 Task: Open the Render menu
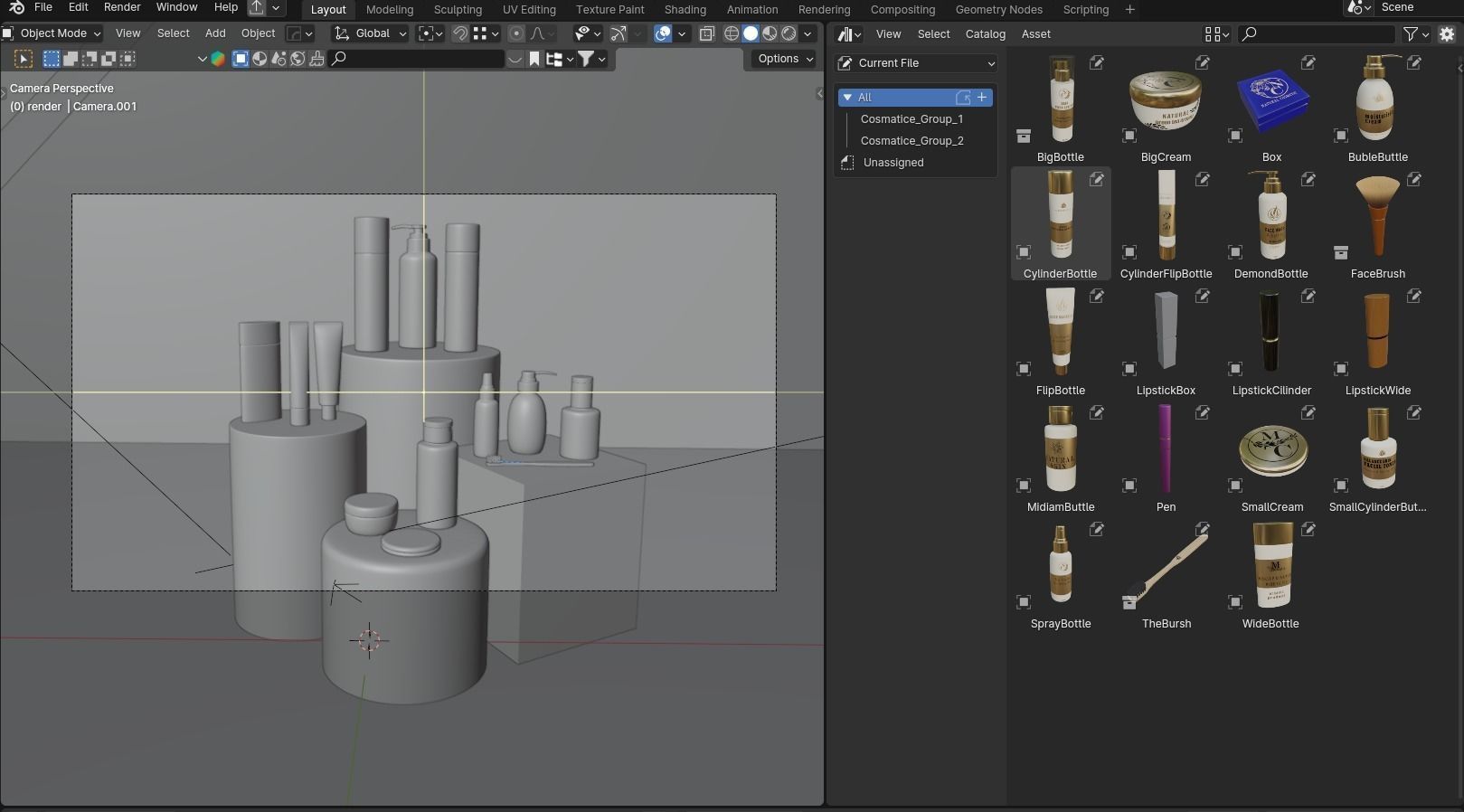click(x=122, y=7)
